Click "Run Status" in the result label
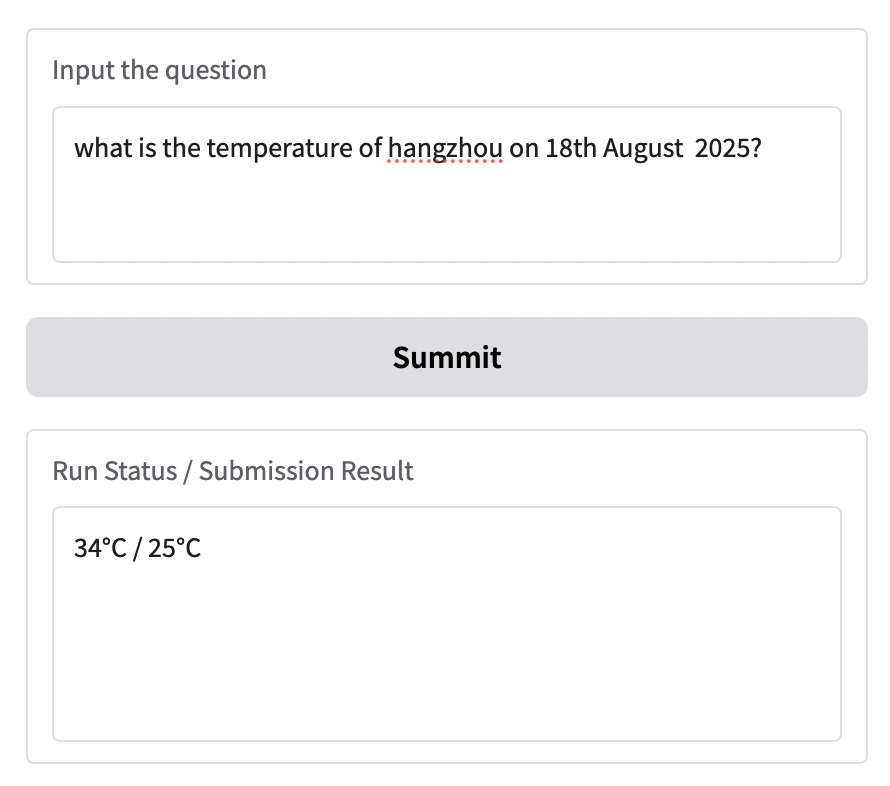The image size is (890, 786). [x=112, y=471]
